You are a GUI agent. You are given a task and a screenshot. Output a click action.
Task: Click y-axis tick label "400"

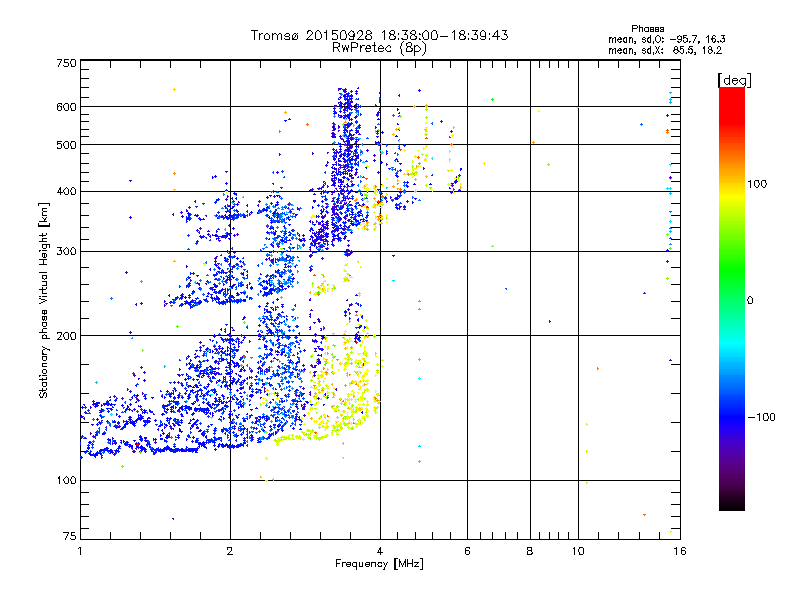[x=66, y=192]
